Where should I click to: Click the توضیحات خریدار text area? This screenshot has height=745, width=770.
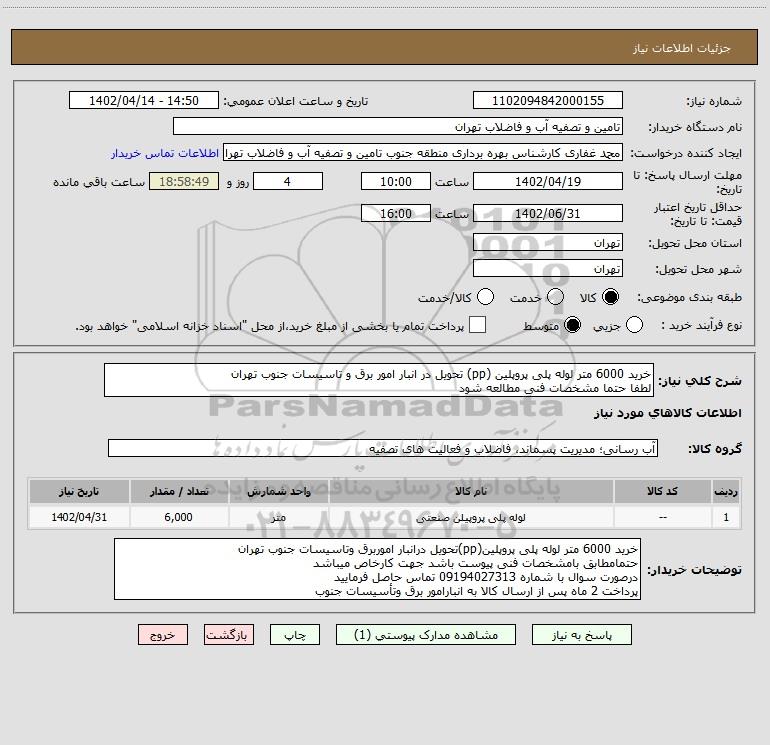click(x=377, y=569)
